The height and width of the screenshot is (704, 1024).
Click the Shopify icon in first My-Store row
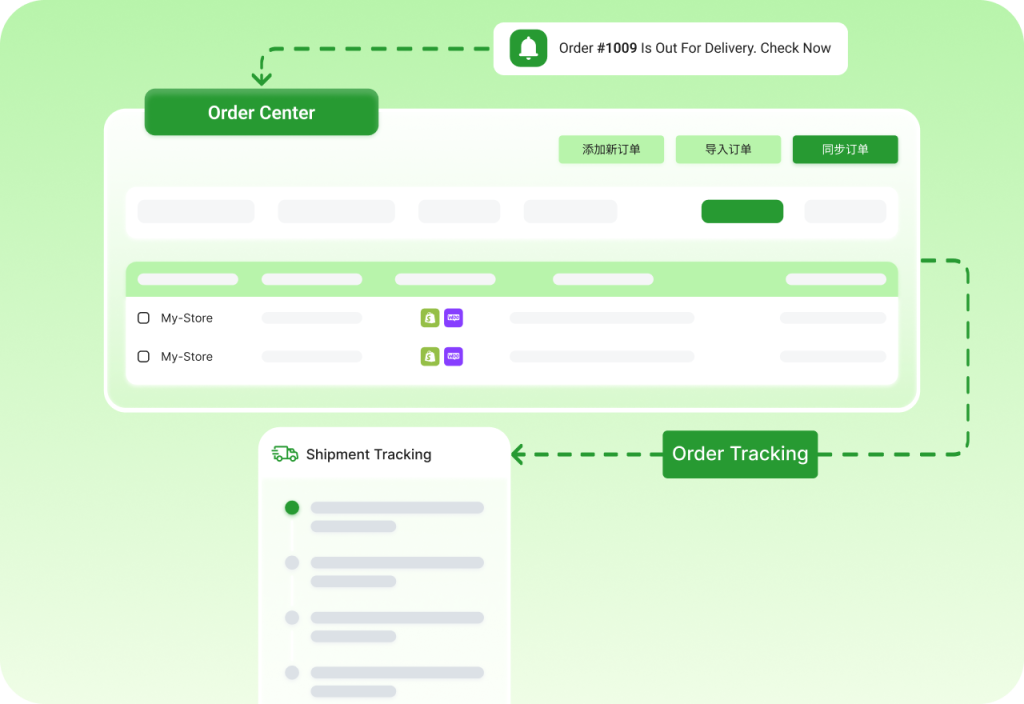pos(430,318)
